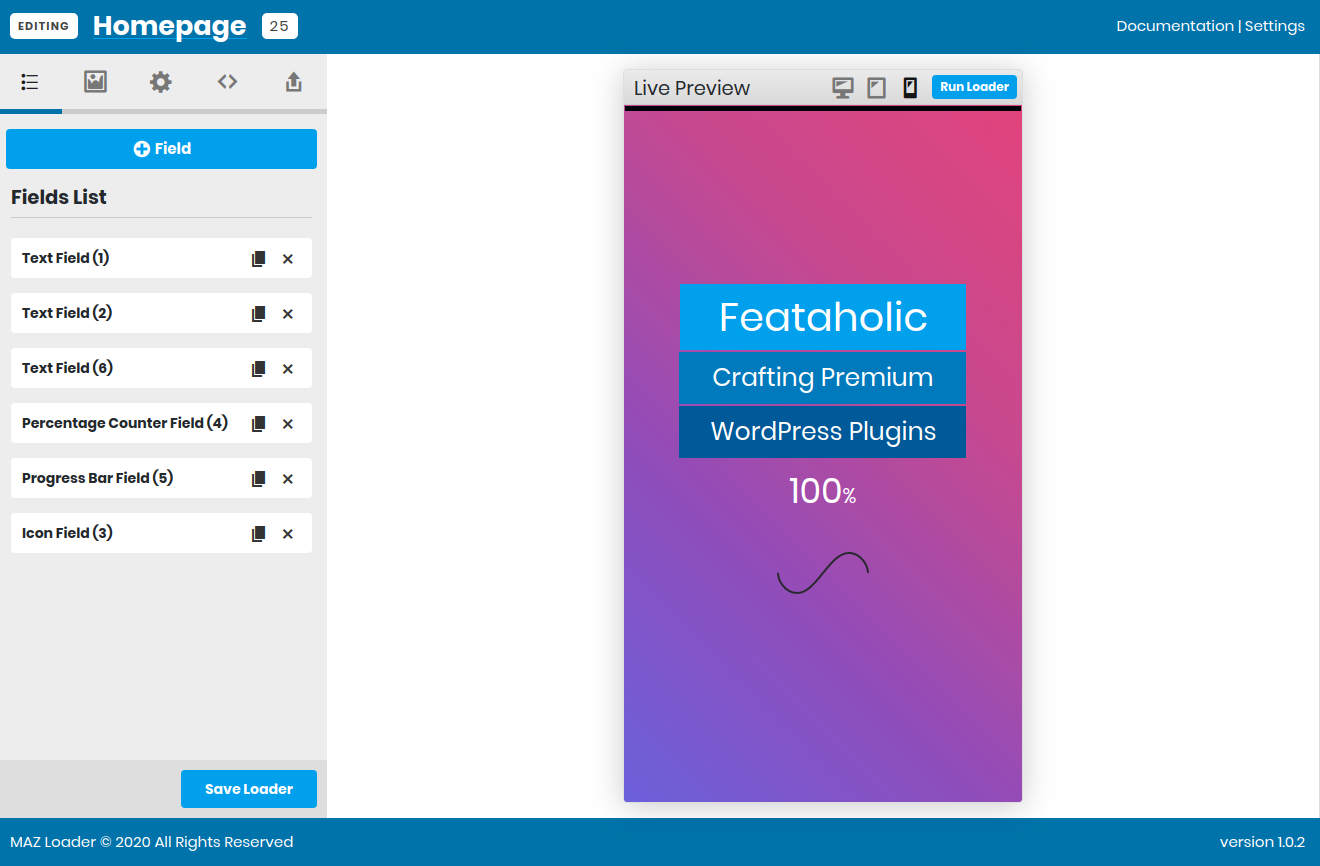This screenshot has width=1320, height=866.
Task: Remove Percentage Counter Field (4)
Action: pos(288,424)
